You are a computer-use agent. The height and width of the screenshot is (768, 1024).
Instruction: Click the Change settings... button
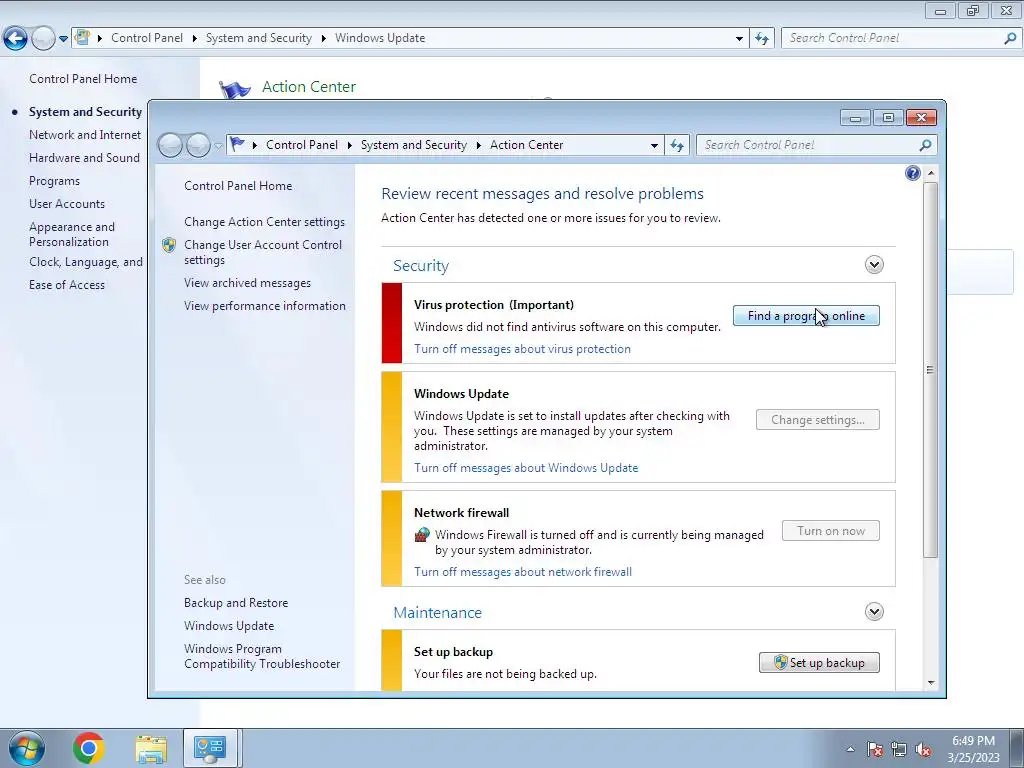point(818,419)
